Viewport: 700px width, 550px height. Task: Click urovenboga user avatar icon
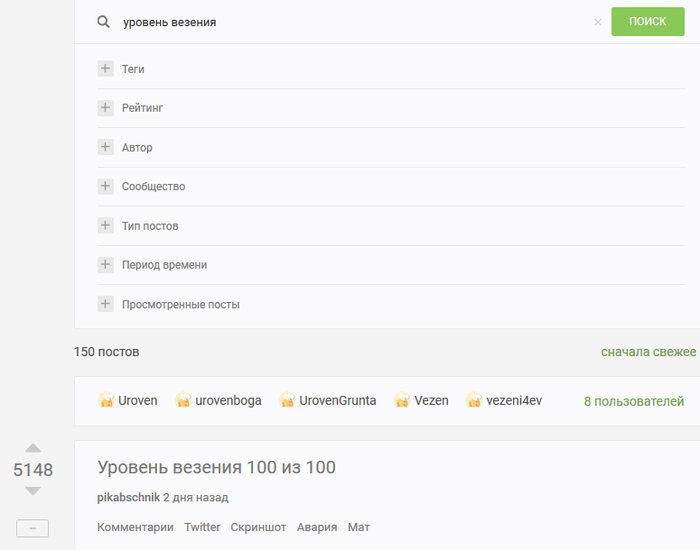[x=183, y=401]
